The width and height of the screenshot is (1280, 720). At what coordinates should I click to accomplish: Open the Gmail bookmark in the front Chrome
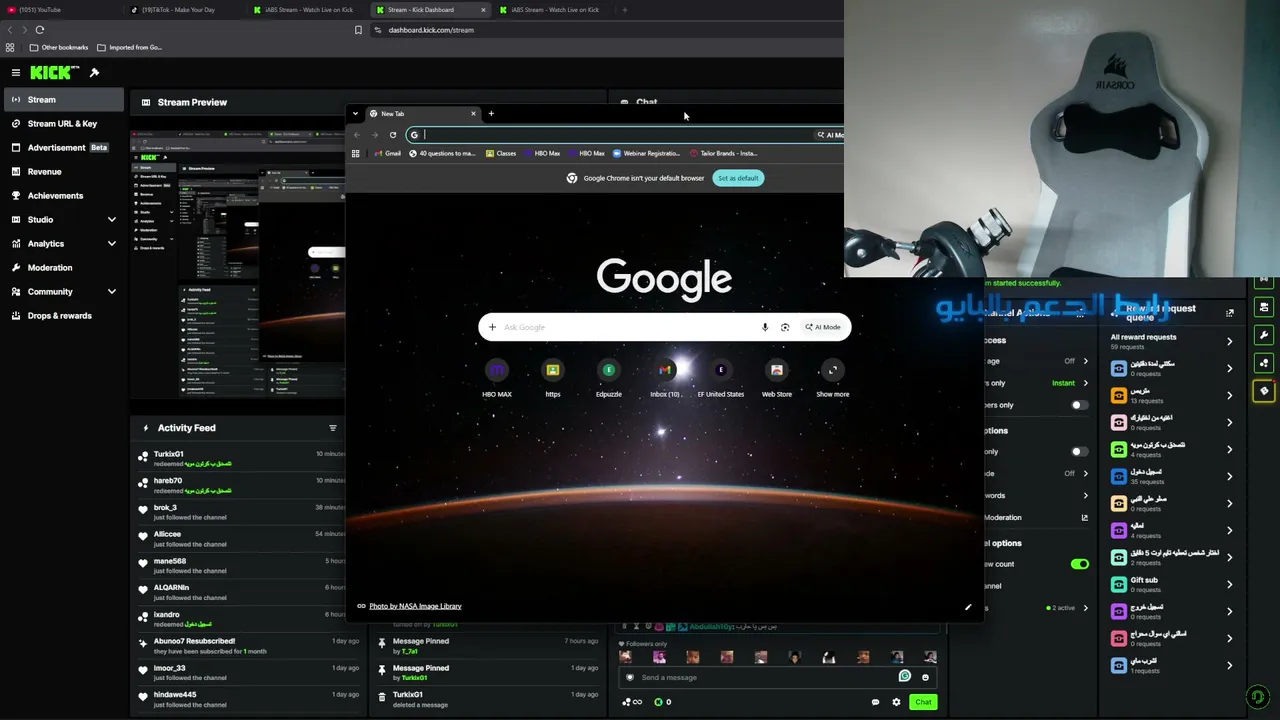point(388,153)
